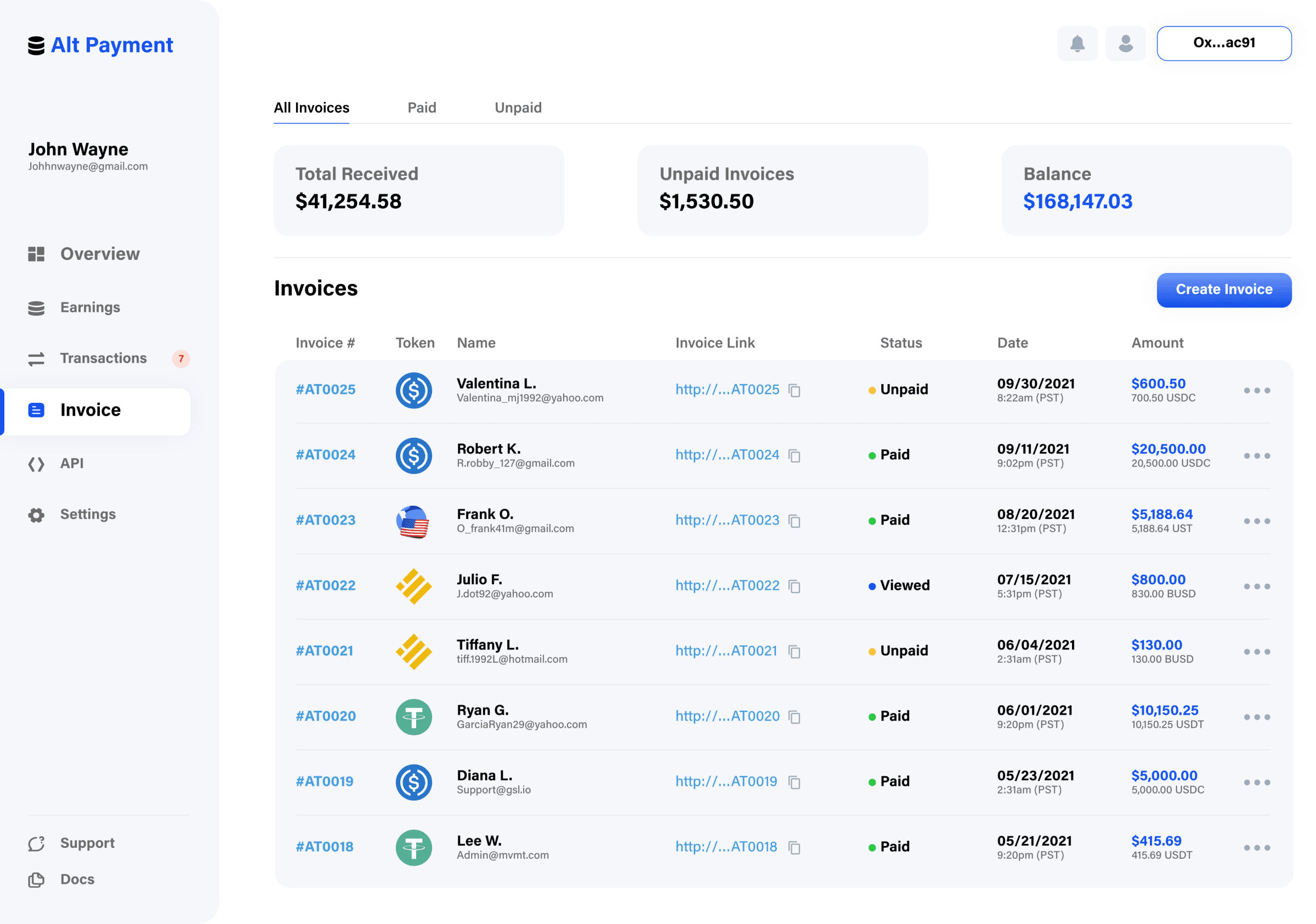The width and height of the screenshot is (1316, 924).
Task: Copy invoice link for AT0020
Action: pos(795,717)
